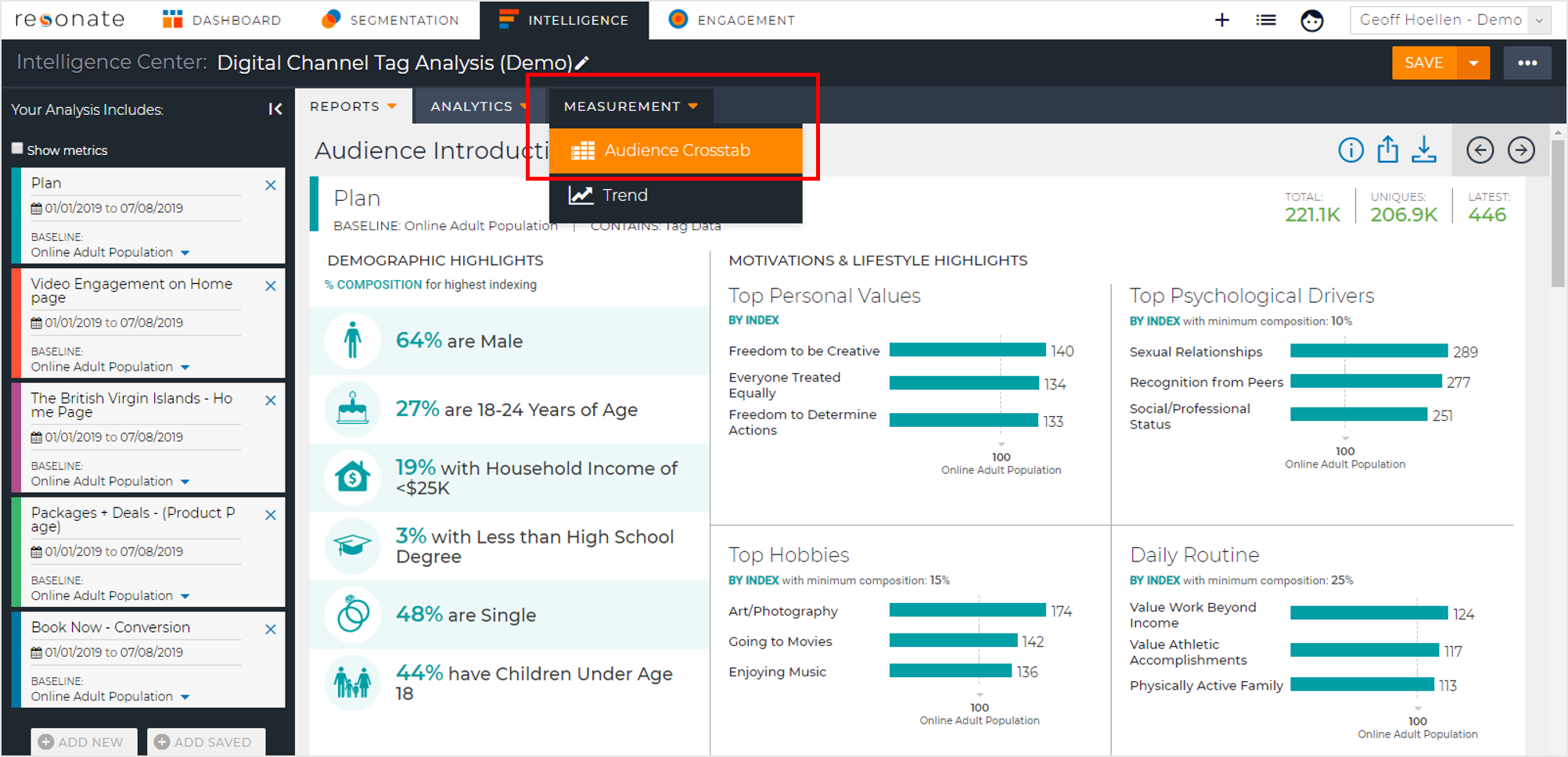Click the TOTAL value 221.1K
Image resolution: width=1568 pixels, height=757 pixels.
(1312, 215)
